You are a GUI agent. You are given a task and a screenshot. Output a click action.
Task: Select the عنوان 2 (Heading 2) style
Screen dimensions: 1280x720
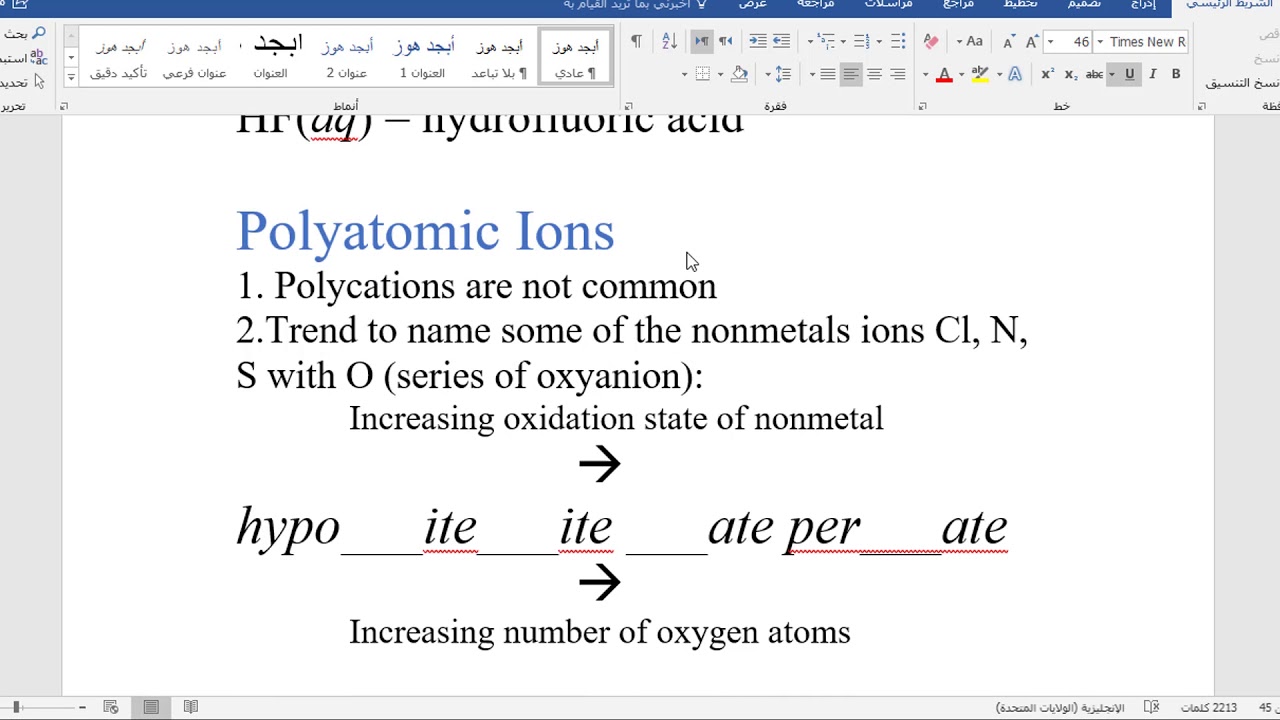coord(347,58)
